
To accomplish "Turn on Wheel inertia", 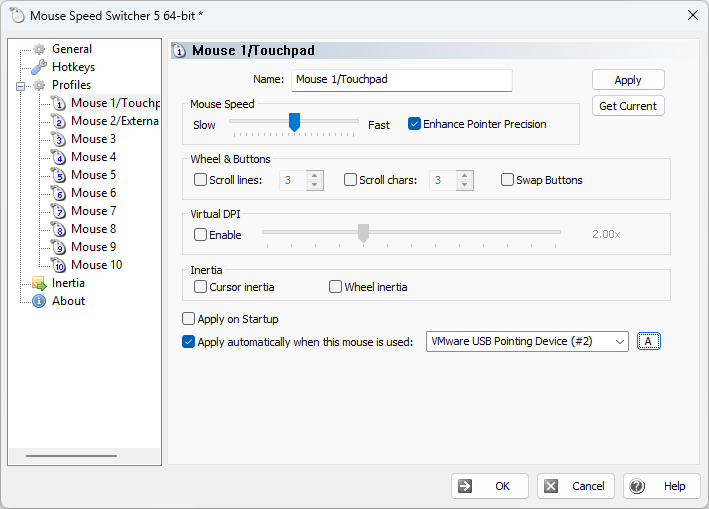I will [x=335, y=287].
